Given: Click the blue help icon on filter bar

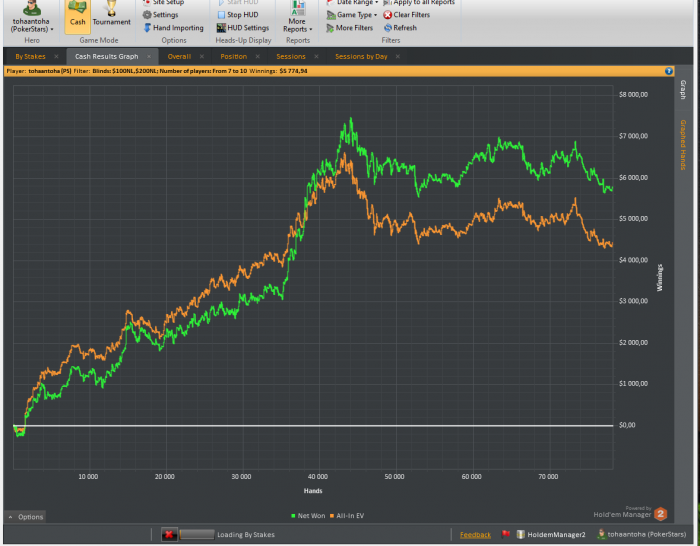Looking at the screenshot, I should click(669, 72).
